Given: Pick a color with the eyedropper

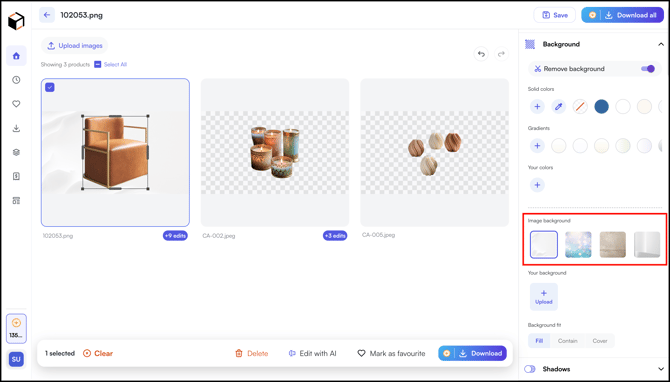Looking at the screenshot, I should coord(558,106).
